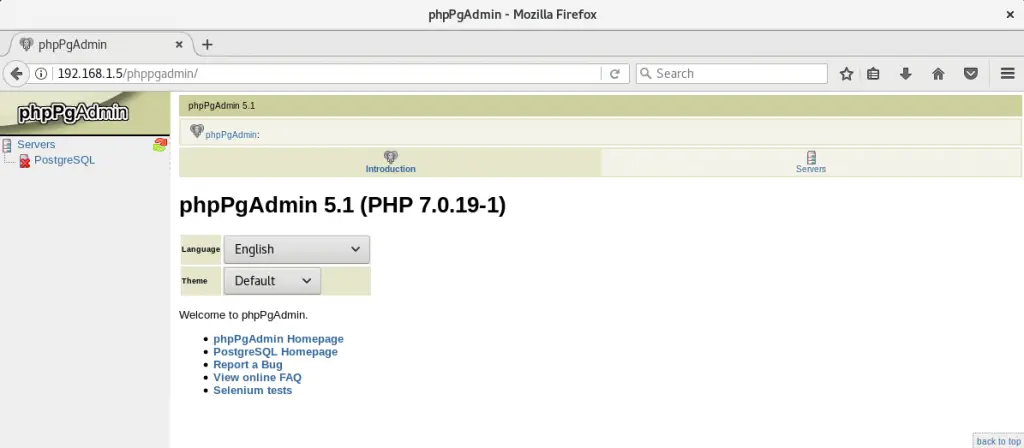The height and width of the screenshot is (448, 1024).
Task: Open the Report a Bug link
Action: tap(248, 364)
